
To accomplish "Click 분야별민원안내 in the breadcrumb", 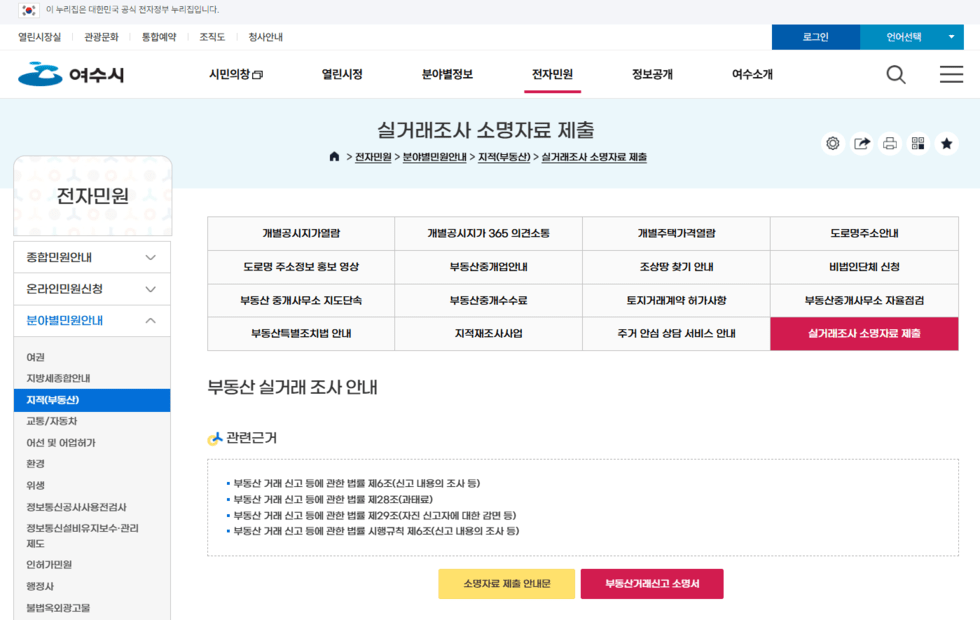I will pos(434,157).
